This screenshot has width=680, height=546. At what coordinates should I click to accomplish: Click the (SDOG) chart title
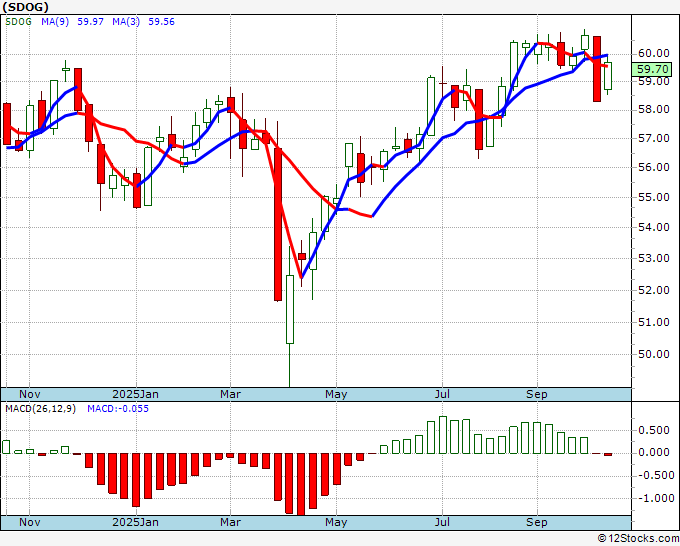26,7
